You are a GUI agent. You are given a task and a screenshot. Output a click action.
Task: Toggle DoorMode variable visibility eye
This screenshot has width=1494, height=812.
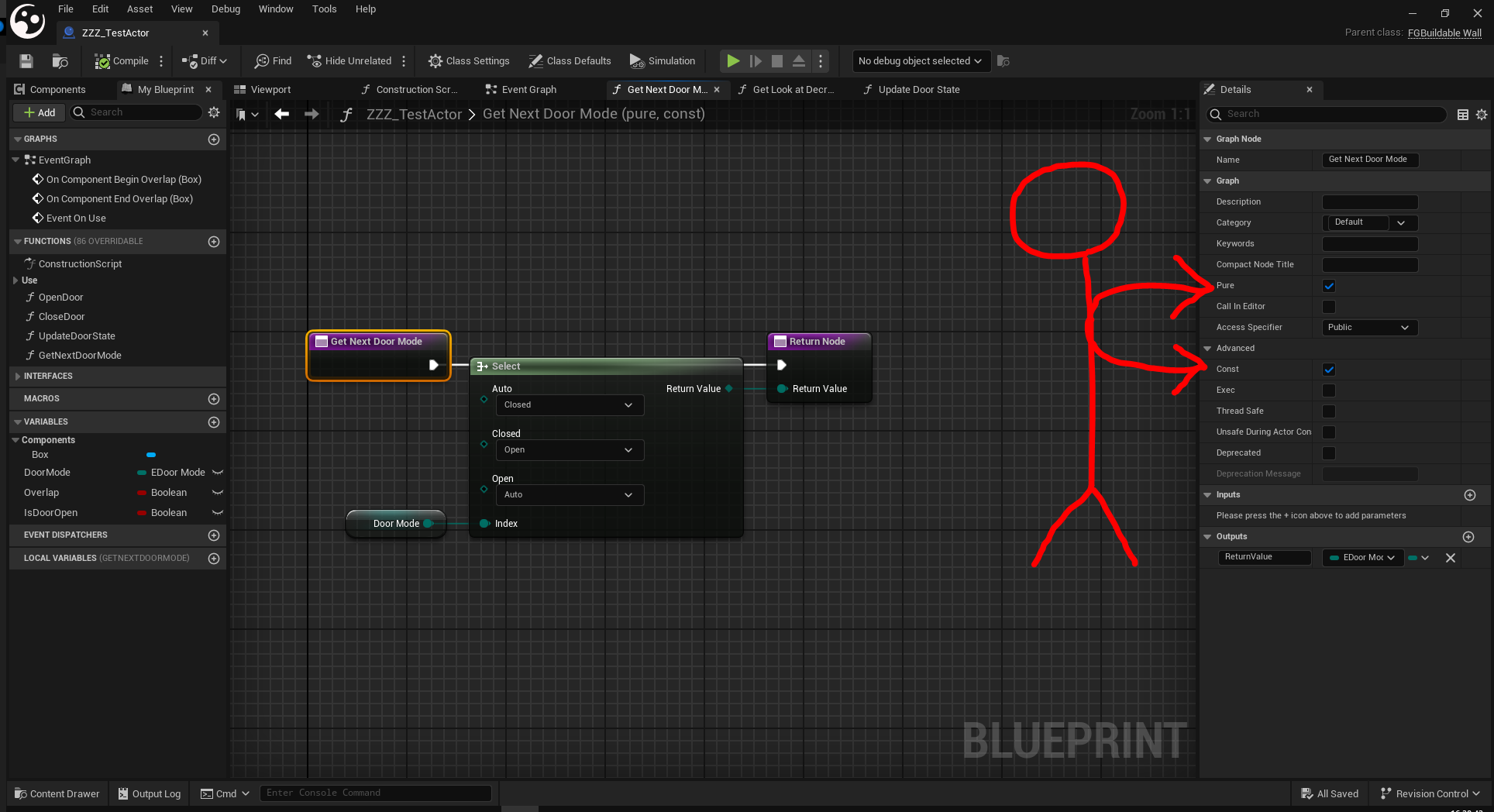pos(218,473)
